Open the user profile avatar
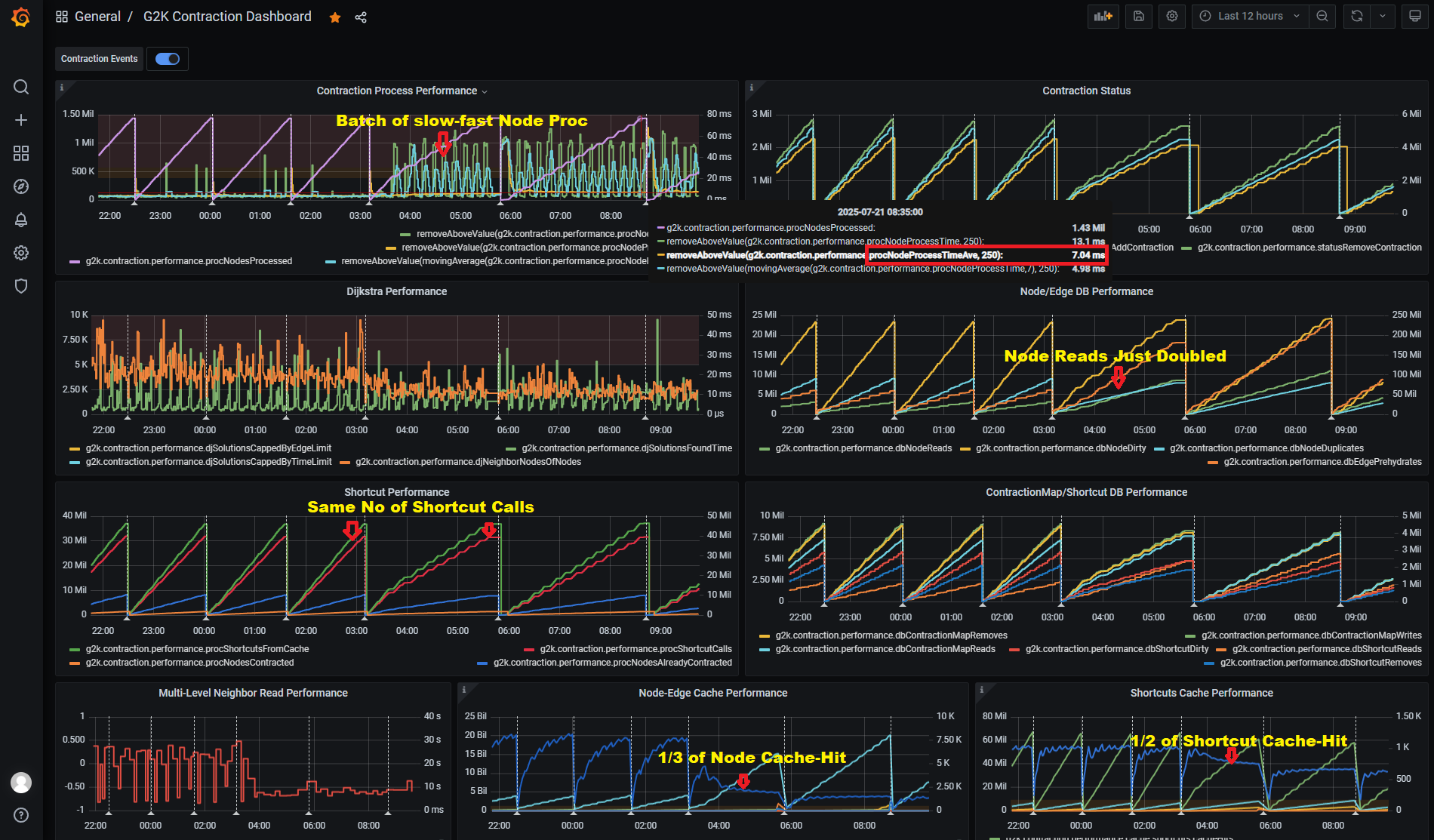The width and height of the screenshot is (1434, 840). pyautogui.click(x=21, y=783)
